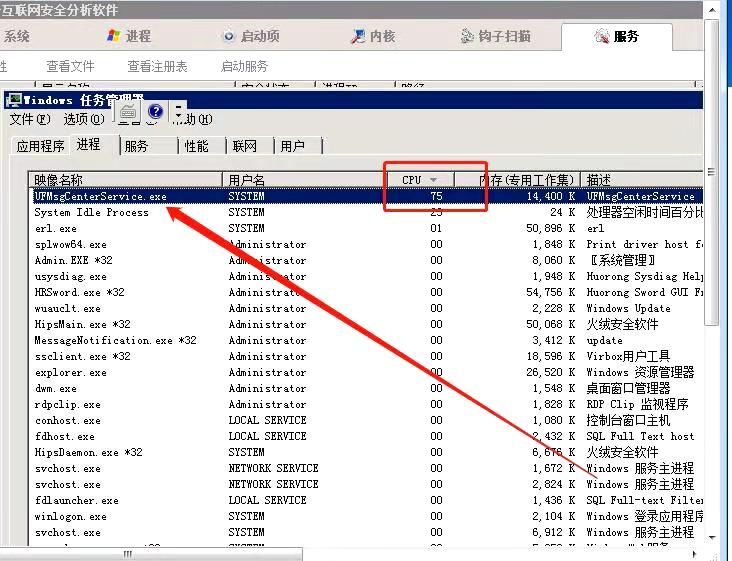Select the erl.exe process
Viewport: 732px width, 561px height.
[x=366, y=229]
